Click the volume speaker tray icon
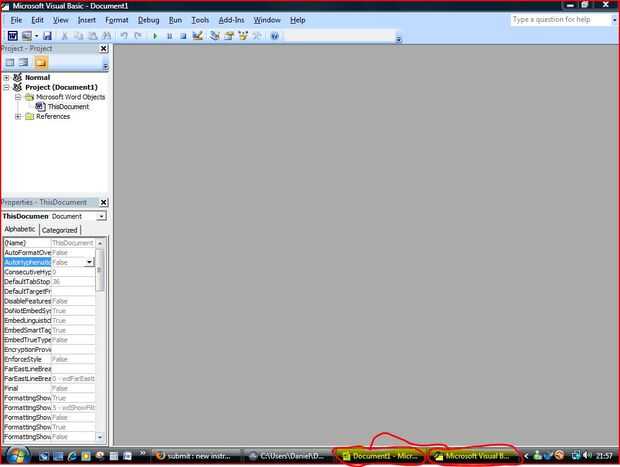The width and height of the screenshot is (620, 467). [x=587, y=456]
